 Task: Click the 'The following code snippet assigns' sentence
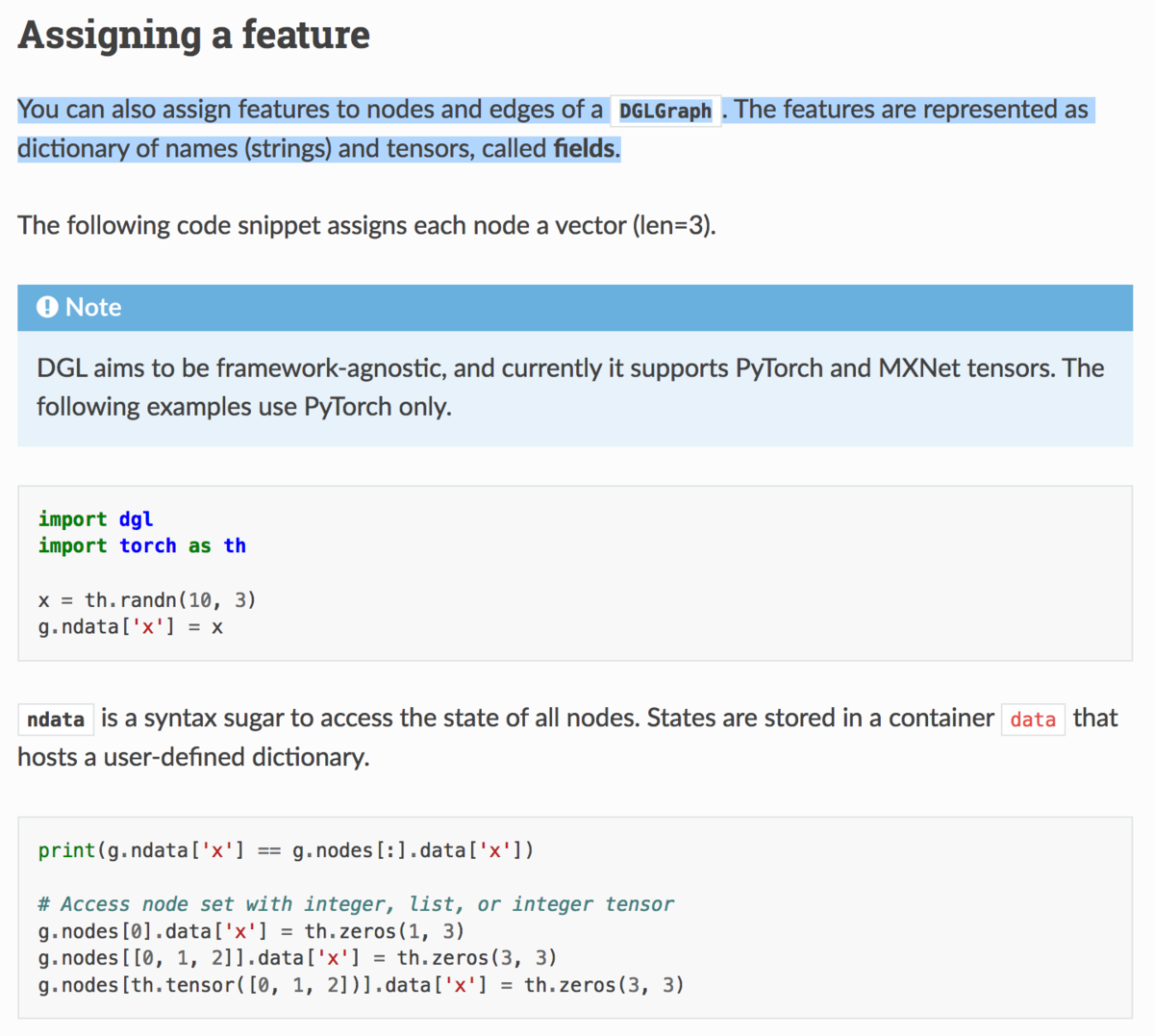tap(366, 225)
